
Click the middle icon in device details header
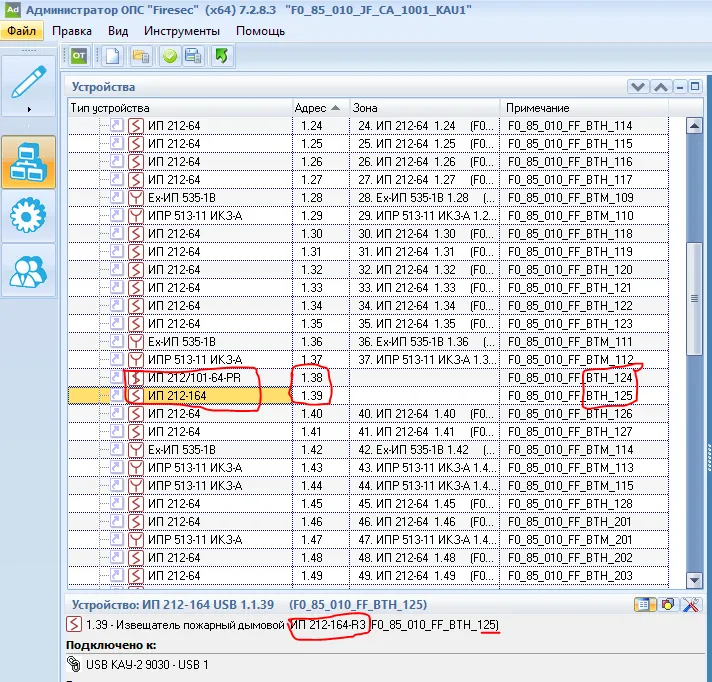[668, 605]
